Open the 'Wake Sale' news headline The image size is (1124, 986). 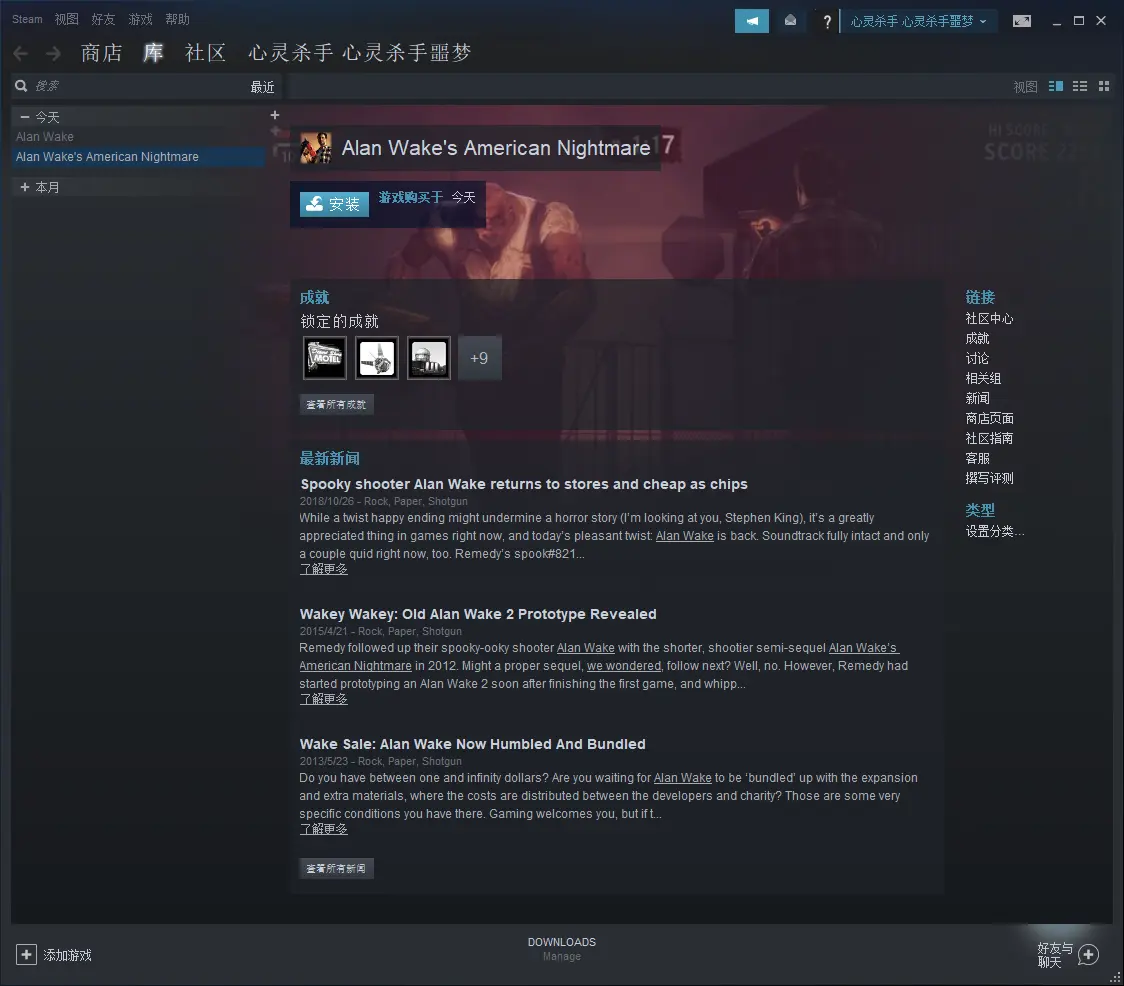coord(472,744)
